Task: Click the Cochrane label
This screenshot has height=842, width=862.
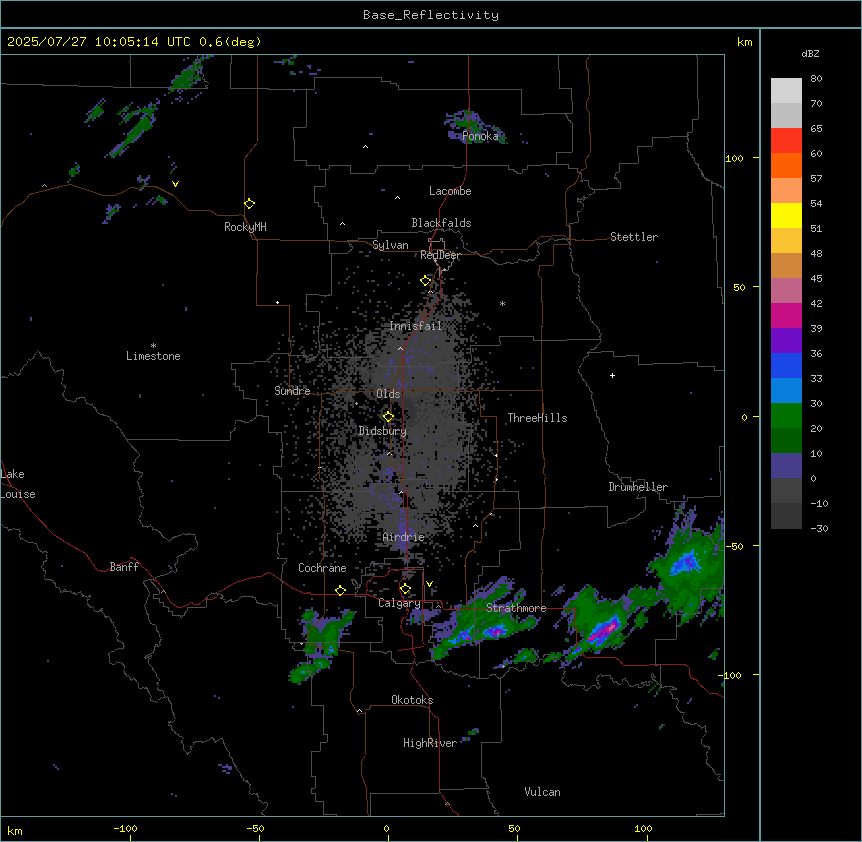Action: coord(322,568)
